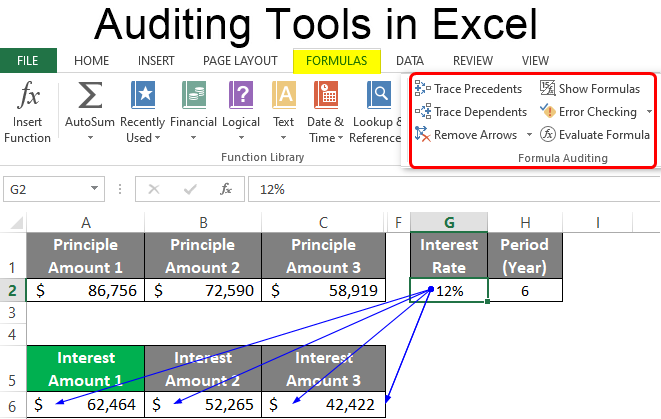661x419 pixels.
Task: Click the Interest Amount 3 header cell
Action: pyautogui.click(x=323, y=369)
